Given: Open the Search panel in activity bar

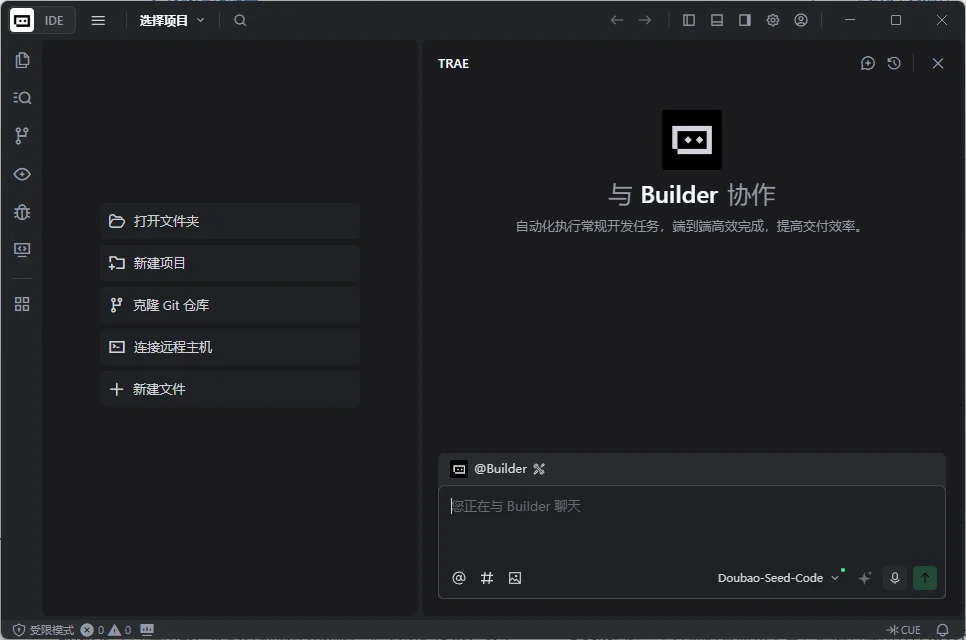Looking at the screenshot, I should pos(22,98).
